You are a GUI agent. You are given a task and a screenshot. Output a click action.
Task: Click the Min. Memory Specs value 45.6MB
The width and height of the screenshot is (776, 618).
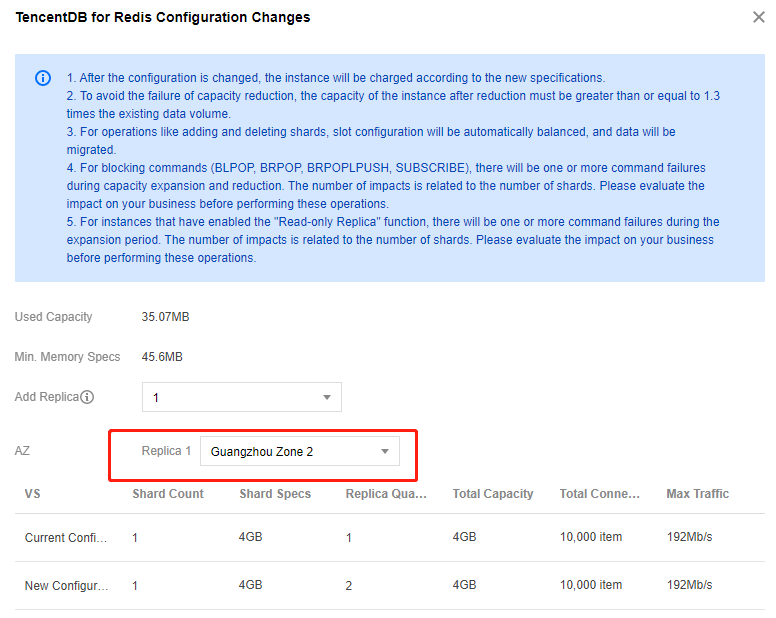(x=162, y=357)
